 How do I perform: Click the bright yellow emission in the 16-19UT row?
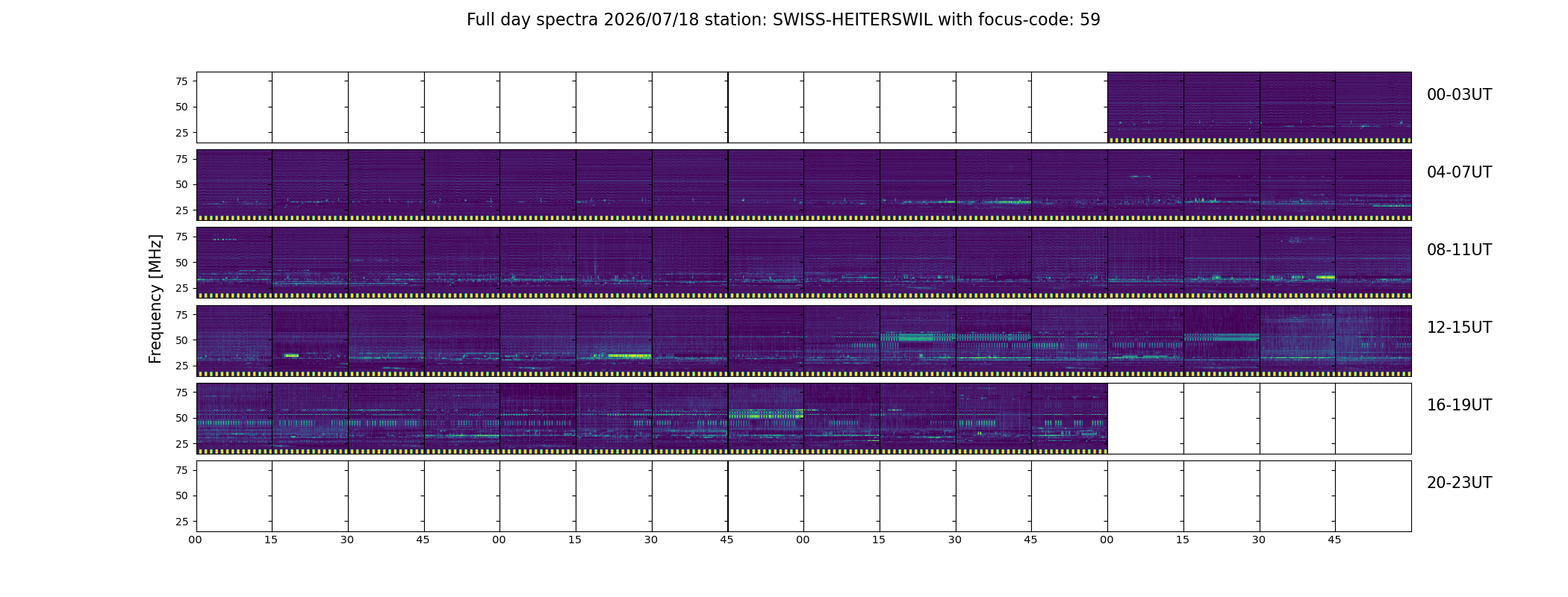point(765,414)
